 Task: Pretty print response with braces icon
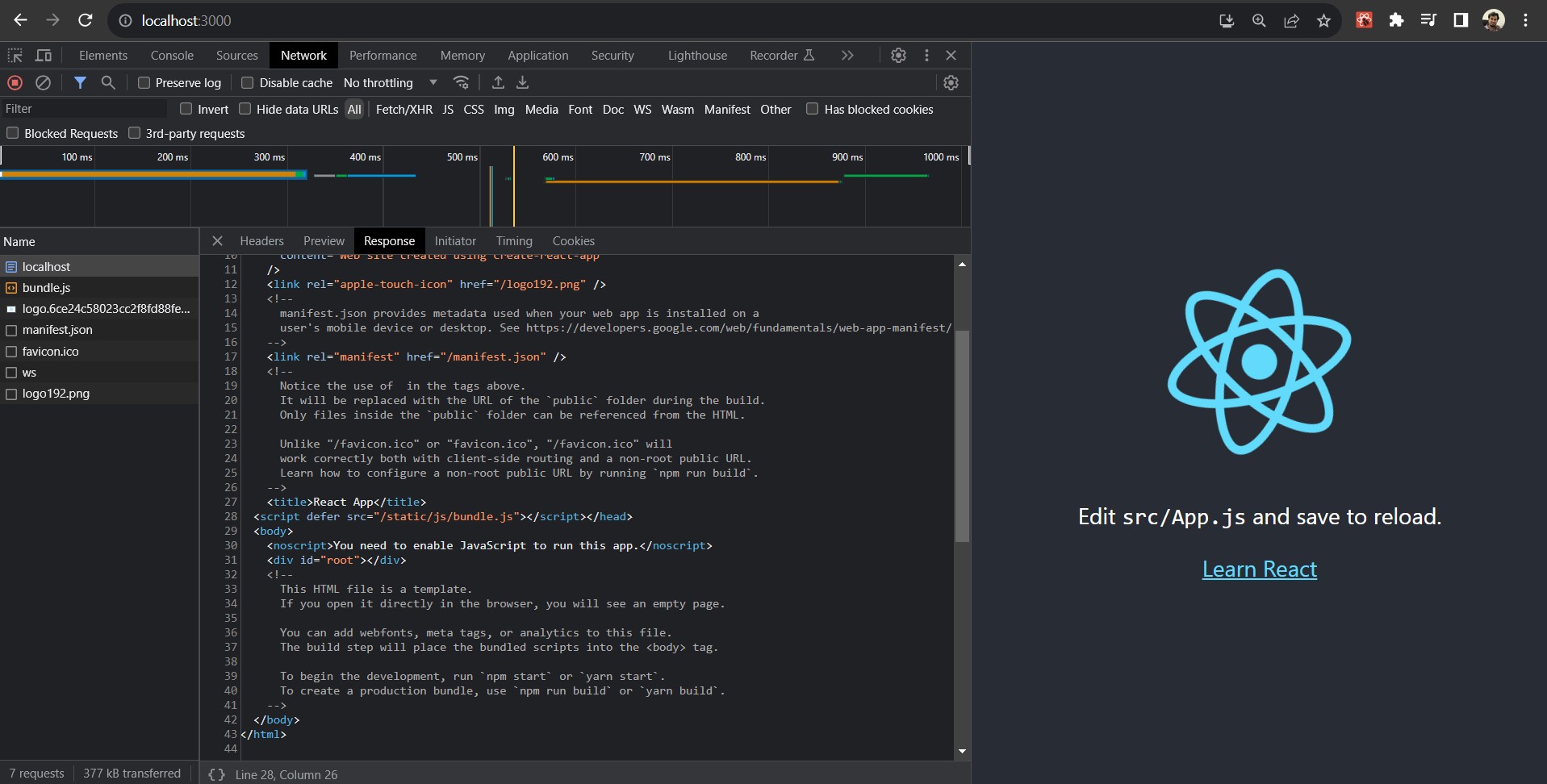[x=216, y=774]
